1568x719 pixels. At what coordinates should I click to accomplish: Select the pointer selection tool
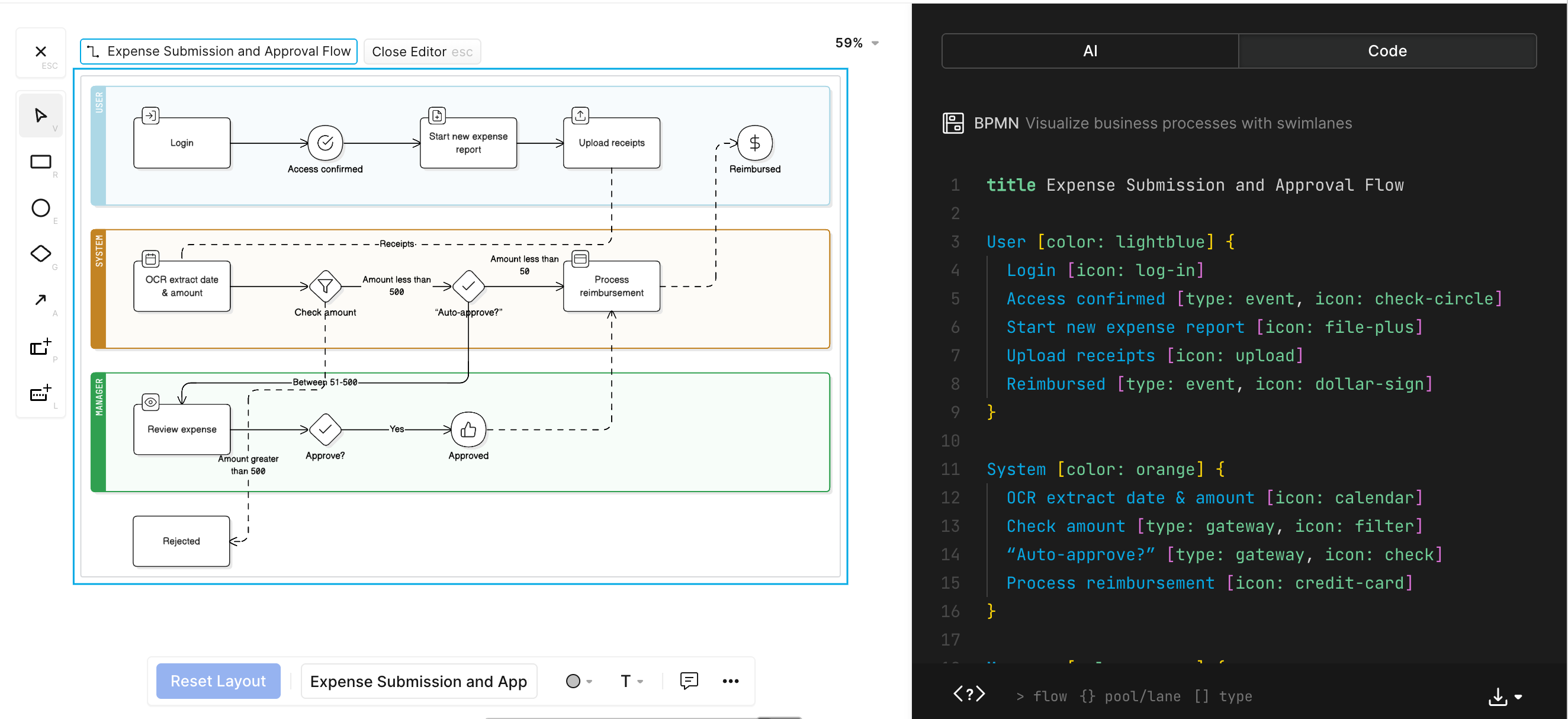[40, 115]
